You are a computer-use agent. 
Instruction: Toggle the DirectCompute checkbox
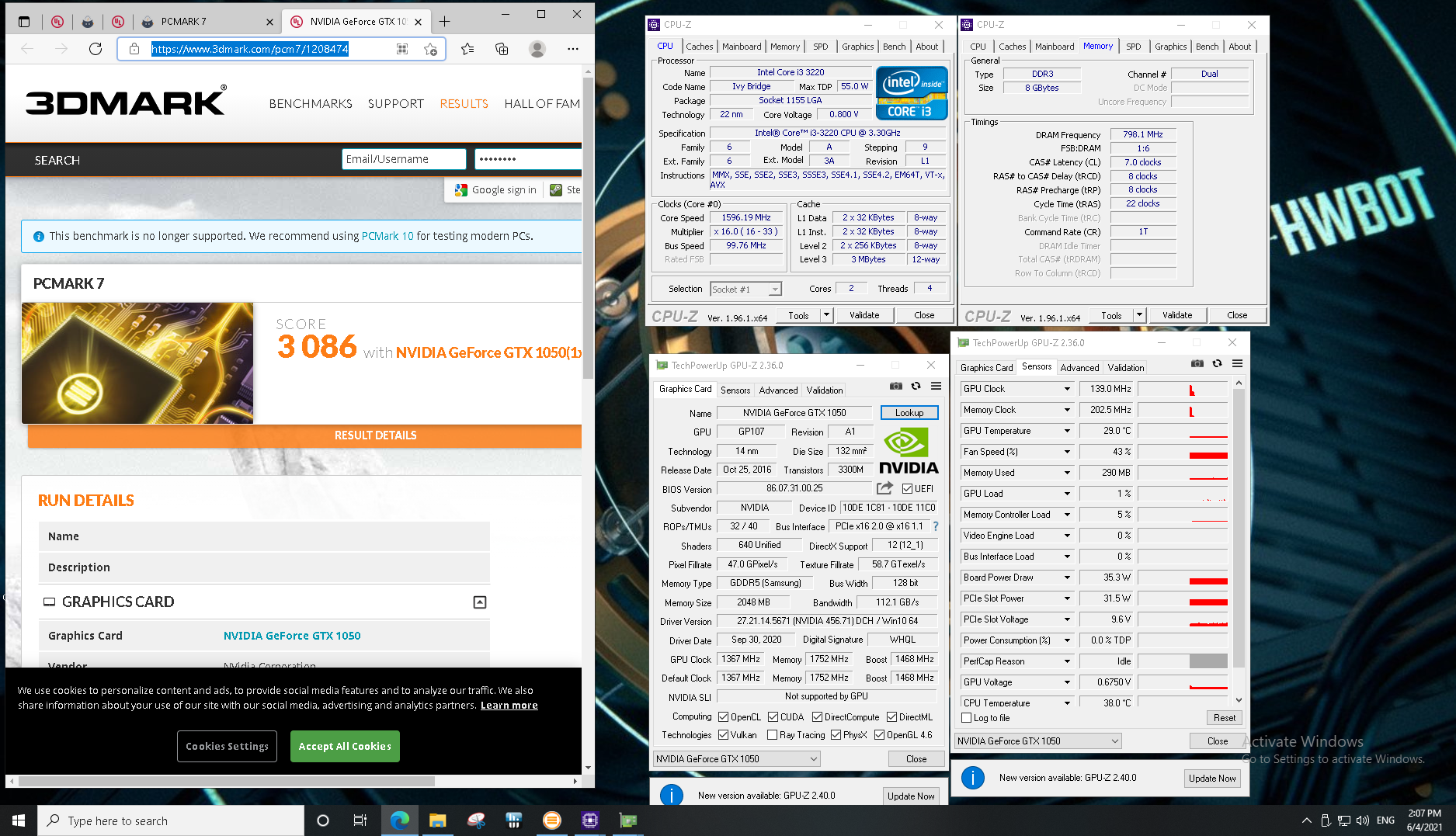[x=818, y=717]
